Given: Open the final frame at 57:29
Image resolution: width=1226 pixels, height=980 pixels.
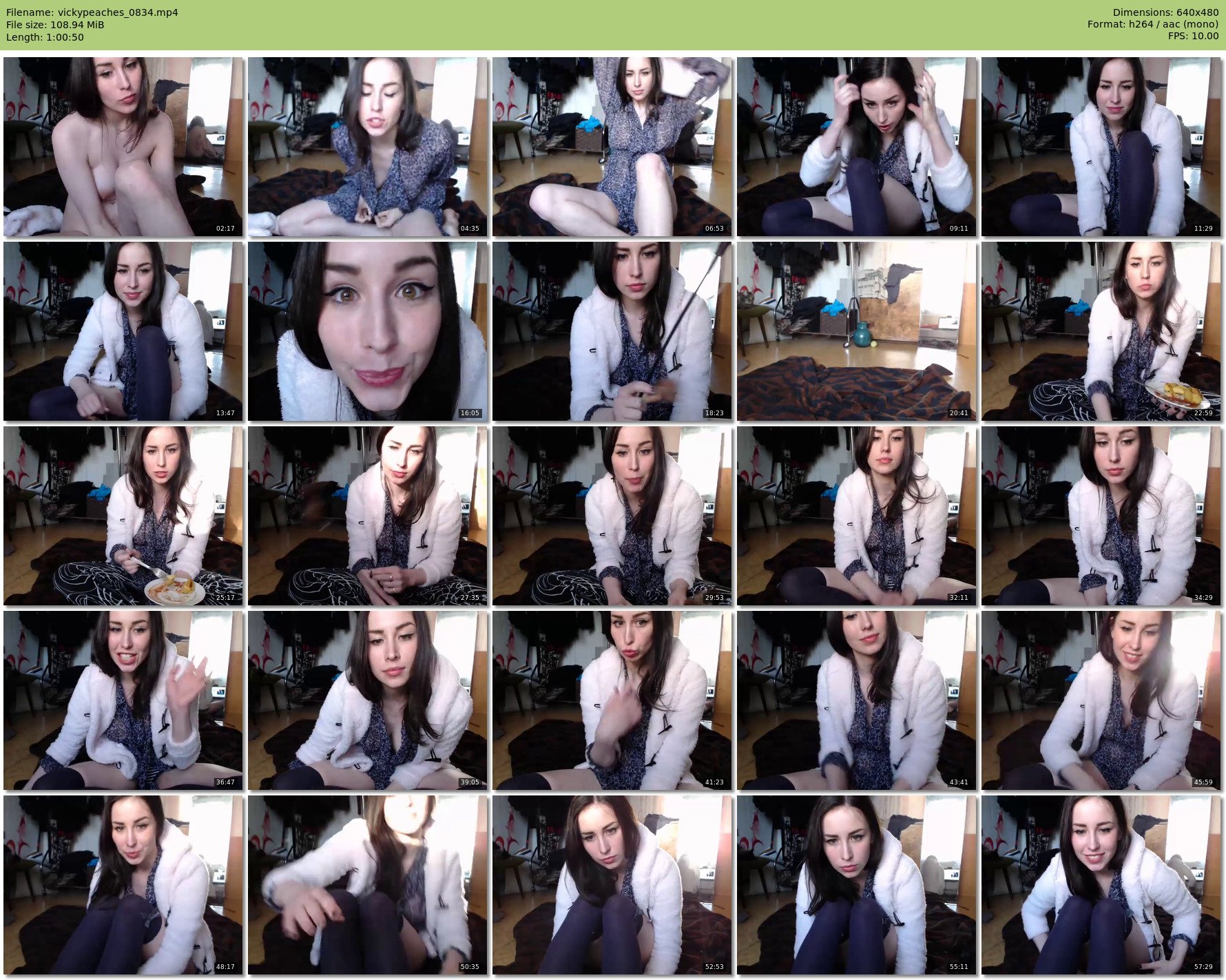Looking at the screenshot, I should tap(1101, 885).
